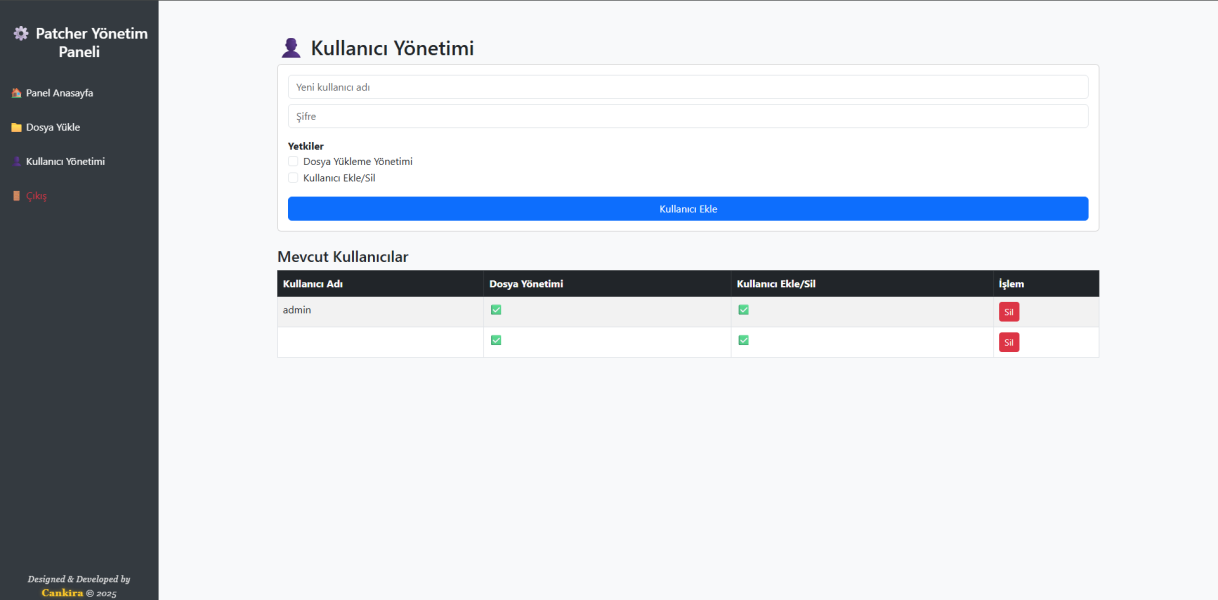Enable the Dosya Yükleme Yönetimi permission checkbox
The width and height of the screenshot is (1218, 600).
pyautogui.click(x=293, y=161)
